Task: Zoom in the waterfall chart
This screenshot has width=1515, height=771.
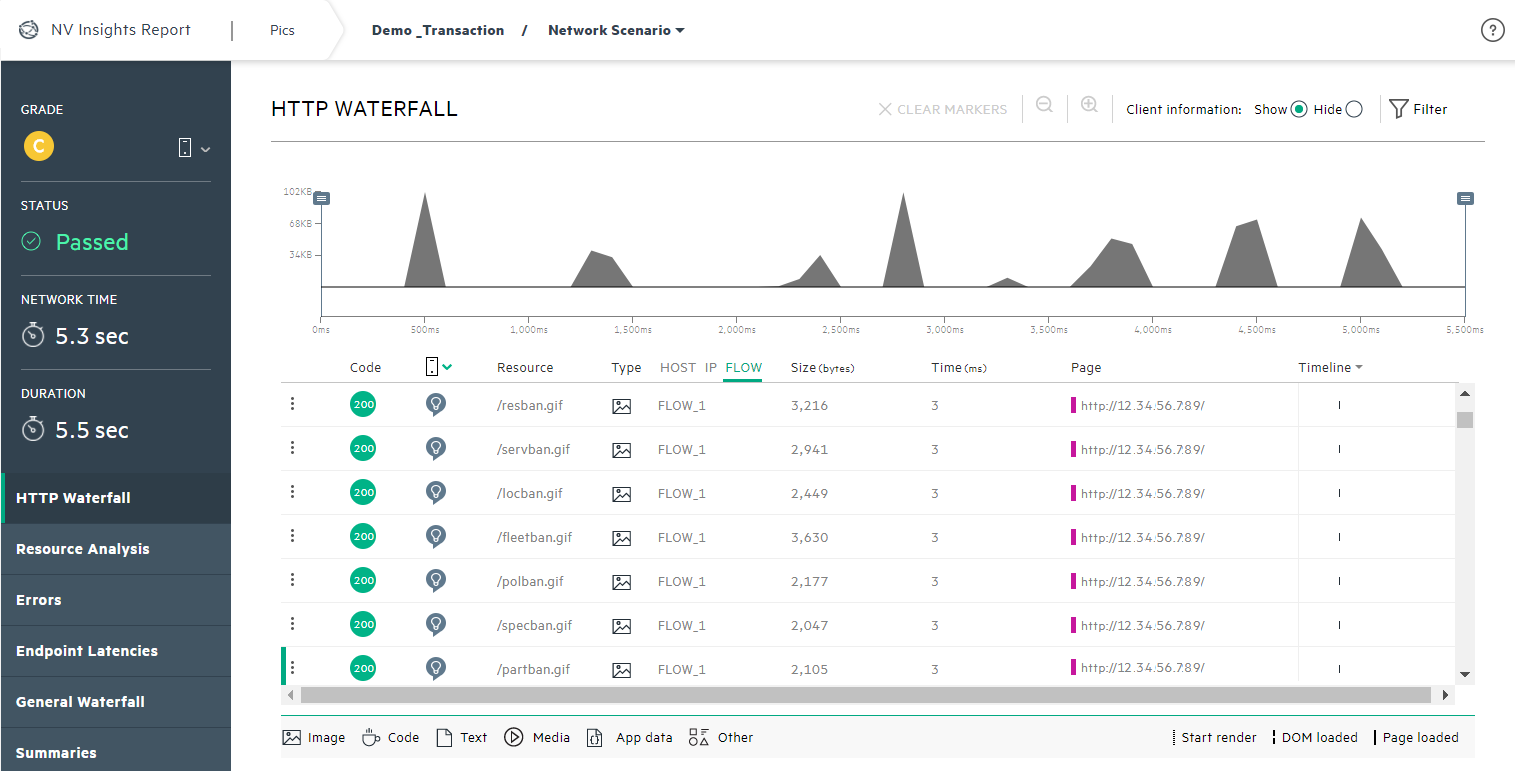Action: click(1090, 105)
